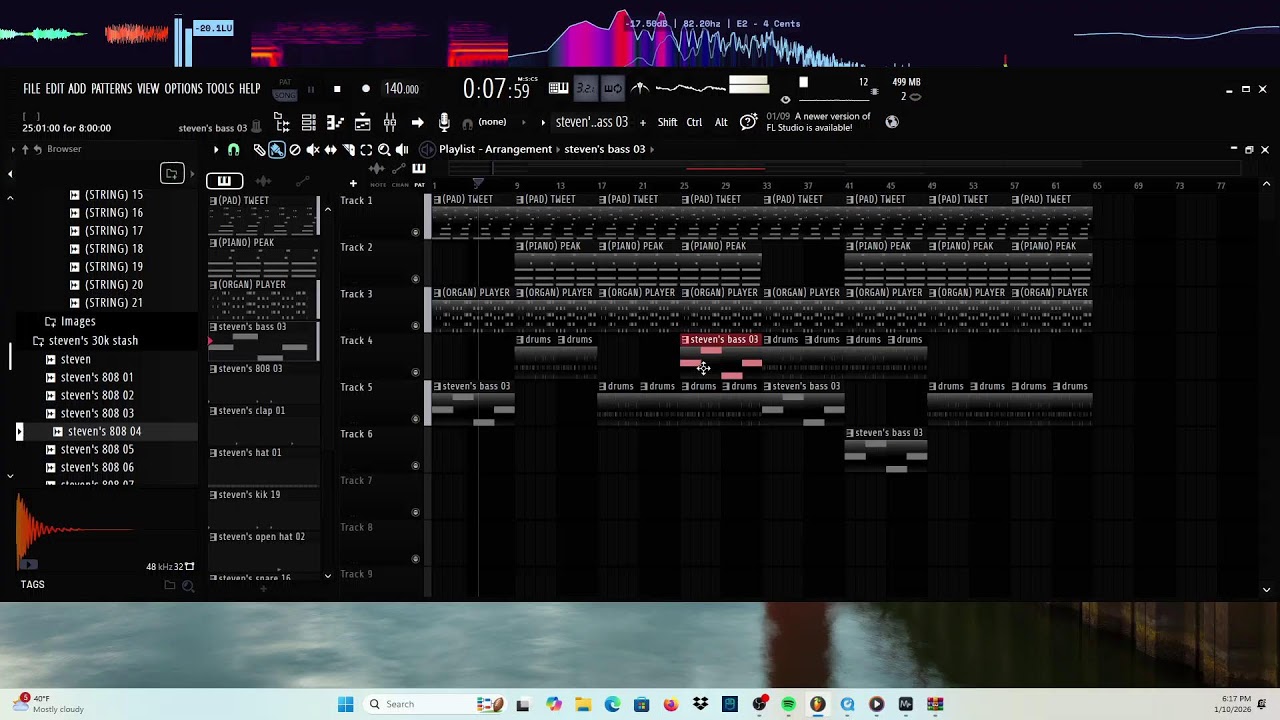1280x720 pixels.
Task: Open Playlist options menu arrow
Action: [216, 149]
